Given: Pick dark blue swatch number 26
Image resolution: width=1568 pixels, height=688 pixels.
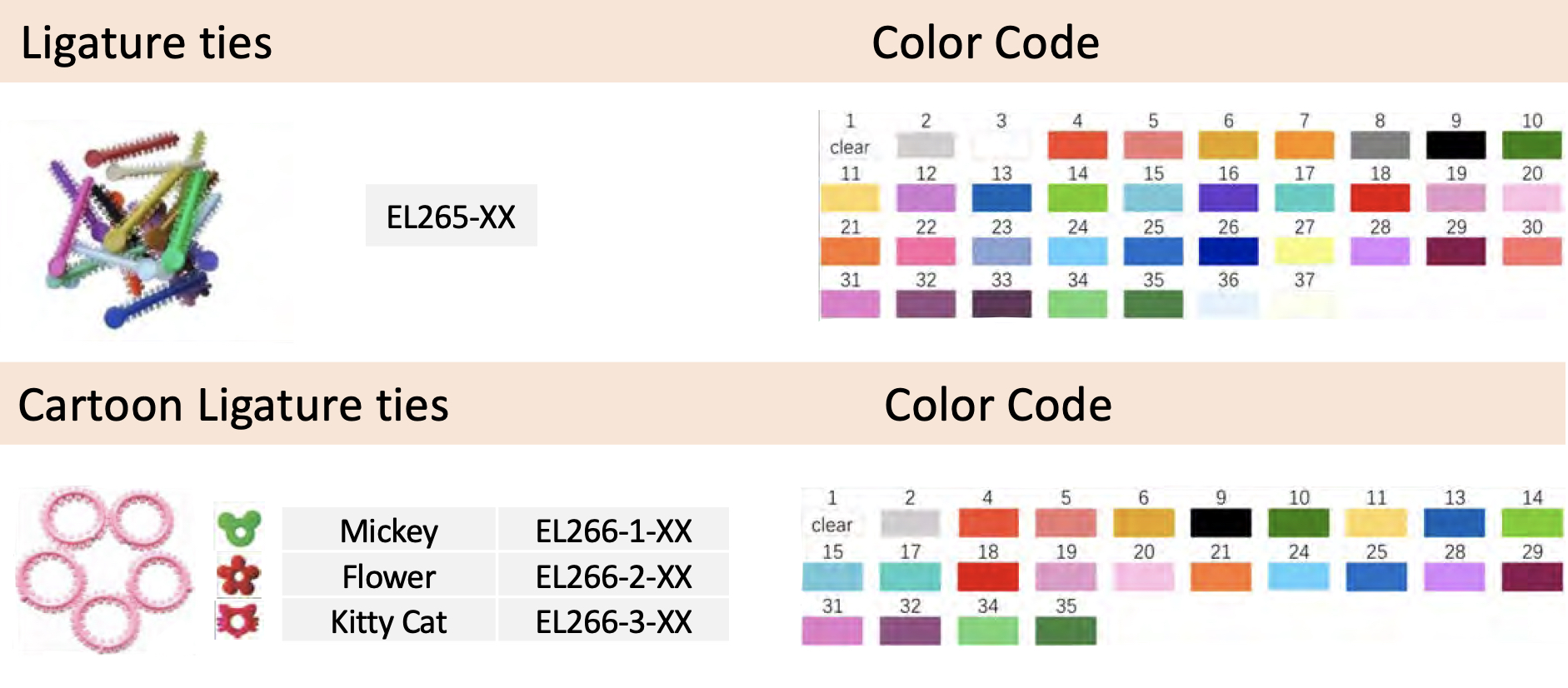Looking at the screenshot, I should (x=1228, y=252).
